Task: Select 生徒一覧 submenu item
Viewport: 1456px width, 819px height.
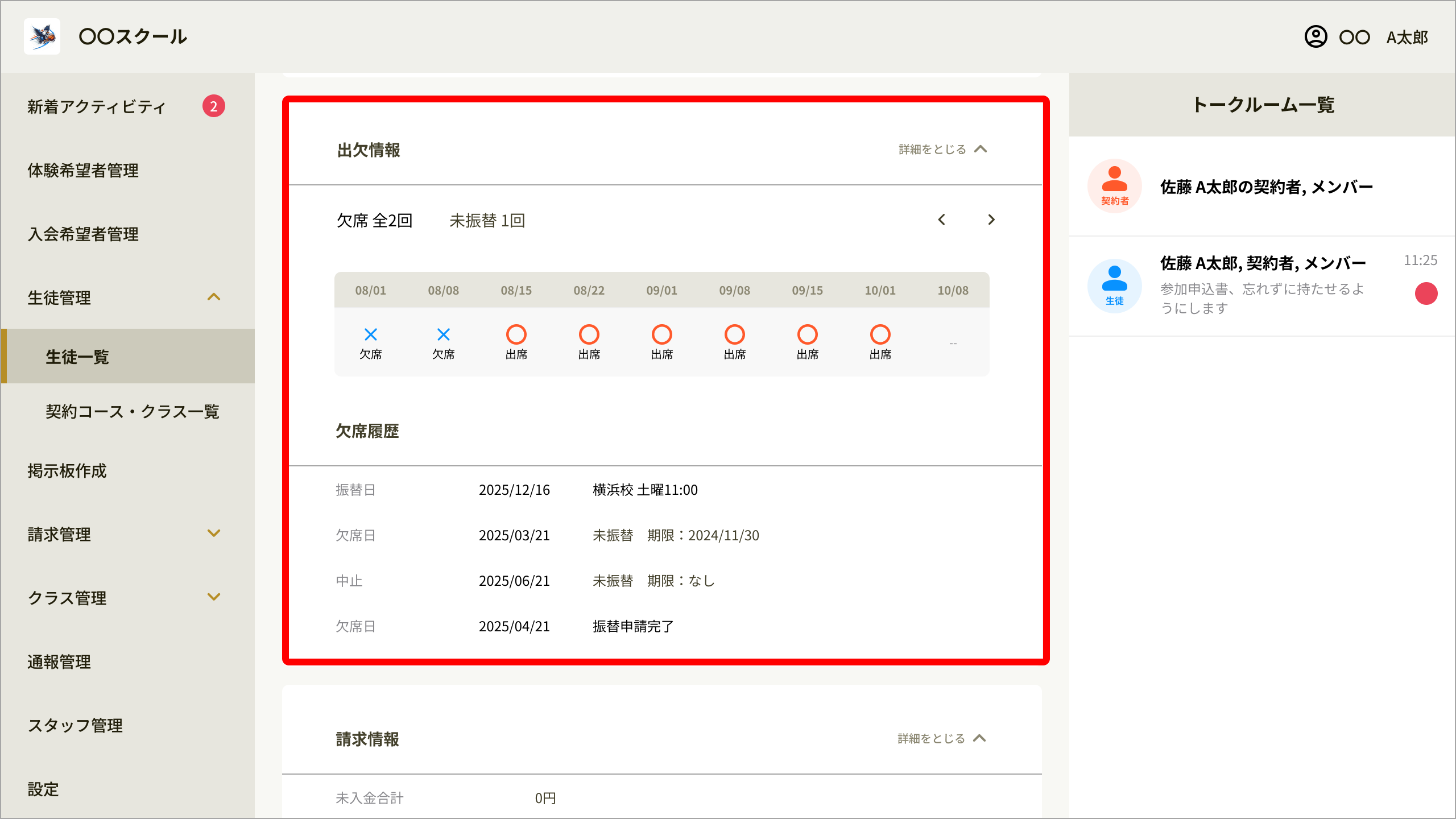Action: (x=127, y=356)
